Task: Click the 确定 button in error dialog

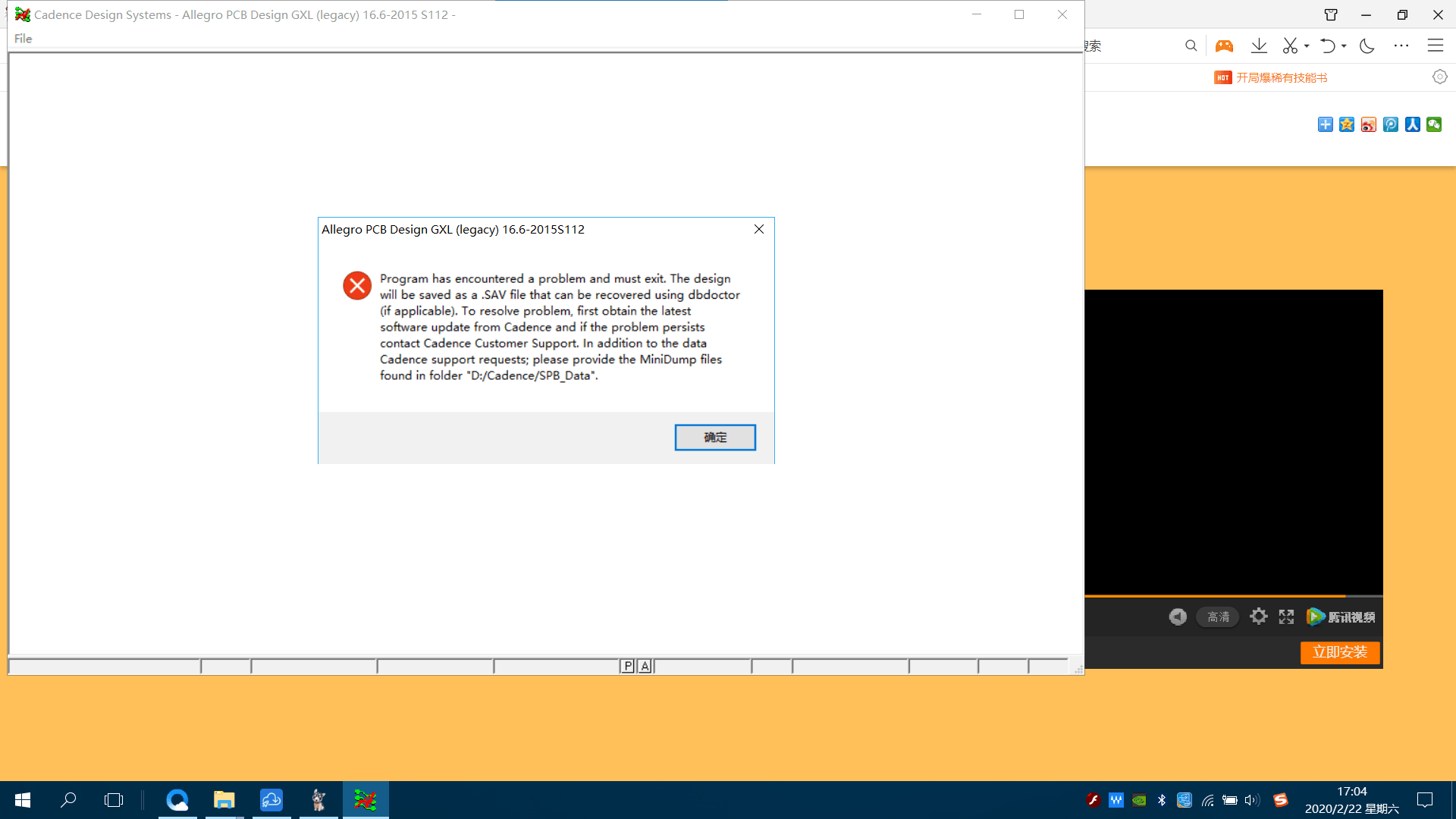Action: point(715,438)
